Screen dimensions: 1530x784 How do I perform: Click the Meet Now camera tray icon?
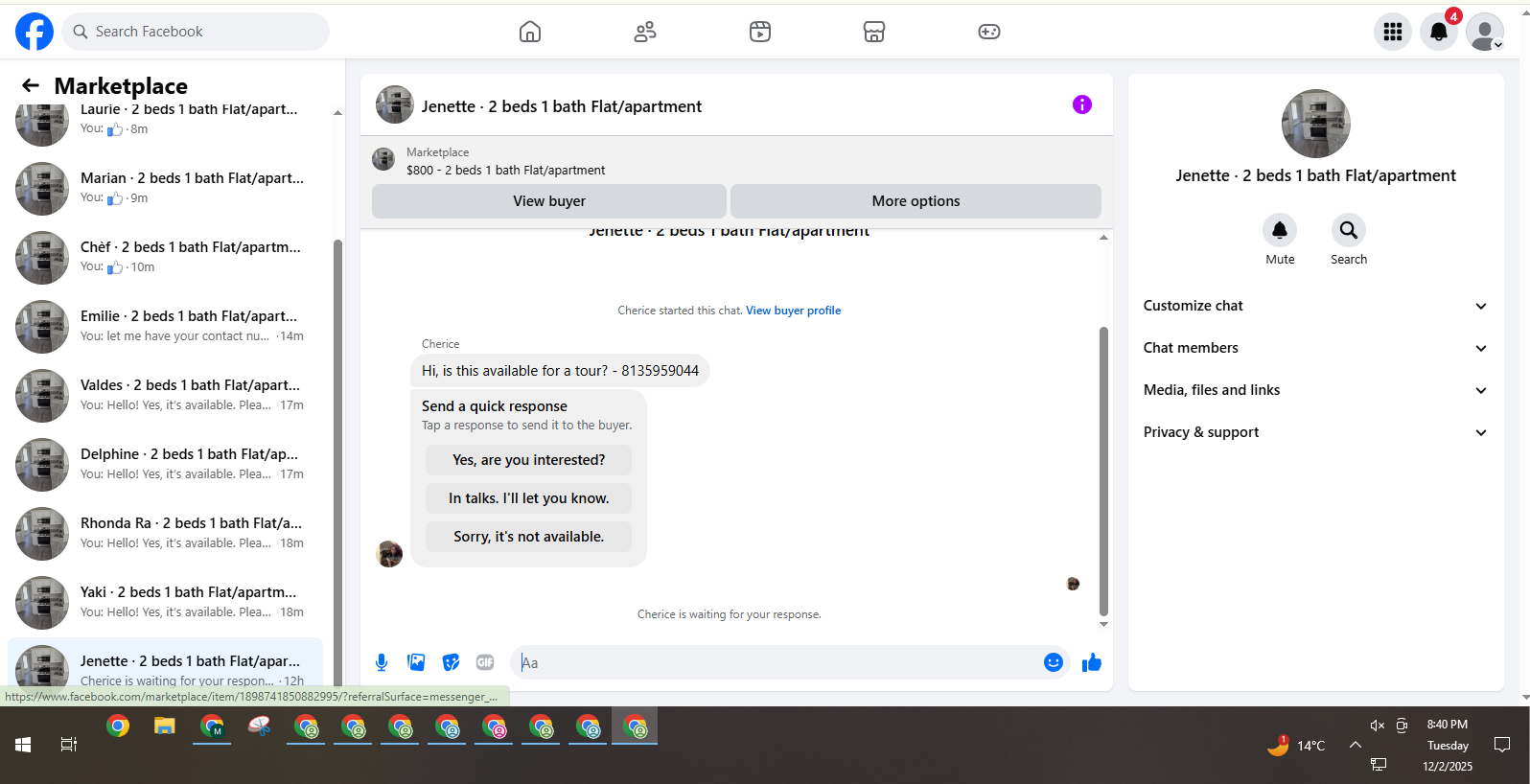pyautogui.click(x=1402, y=726)
